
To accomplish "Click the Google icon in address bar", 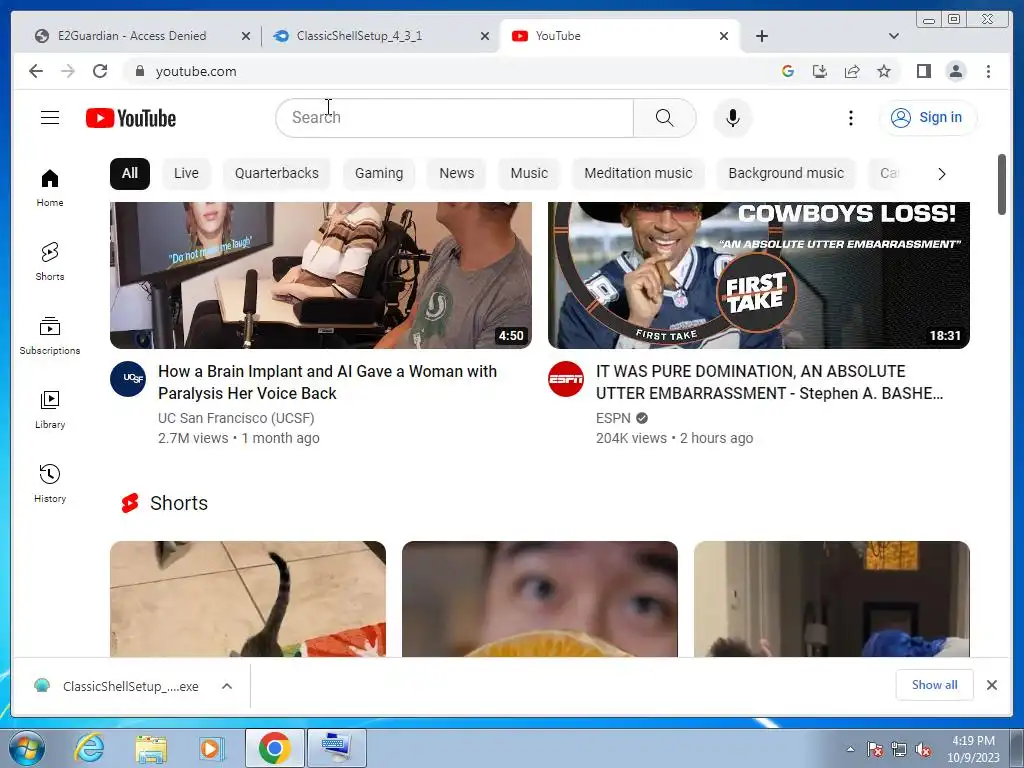I will [788, 71].
